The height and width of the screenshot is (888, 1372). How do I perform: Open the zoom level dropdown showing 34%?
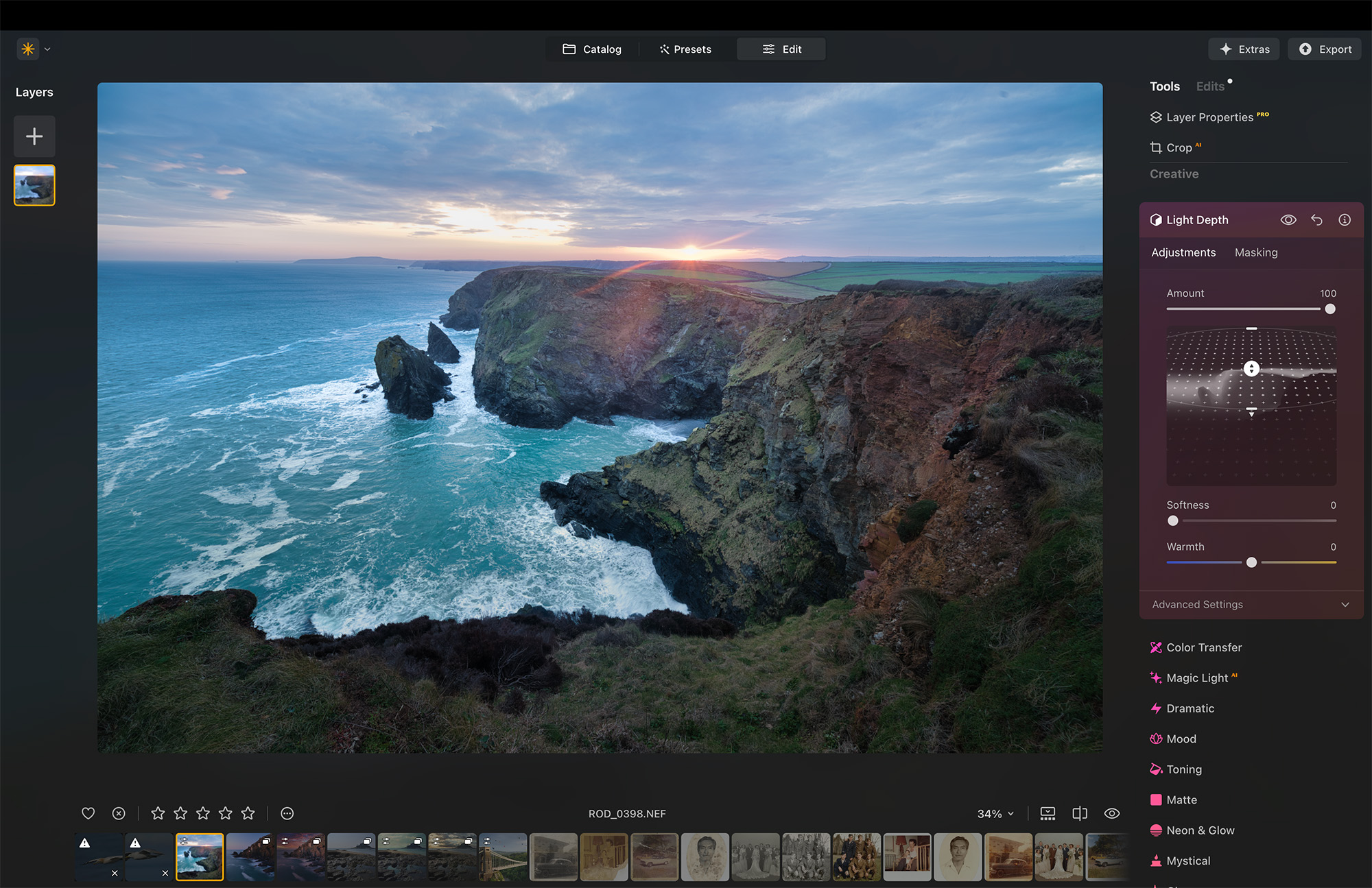pos(995,813)
